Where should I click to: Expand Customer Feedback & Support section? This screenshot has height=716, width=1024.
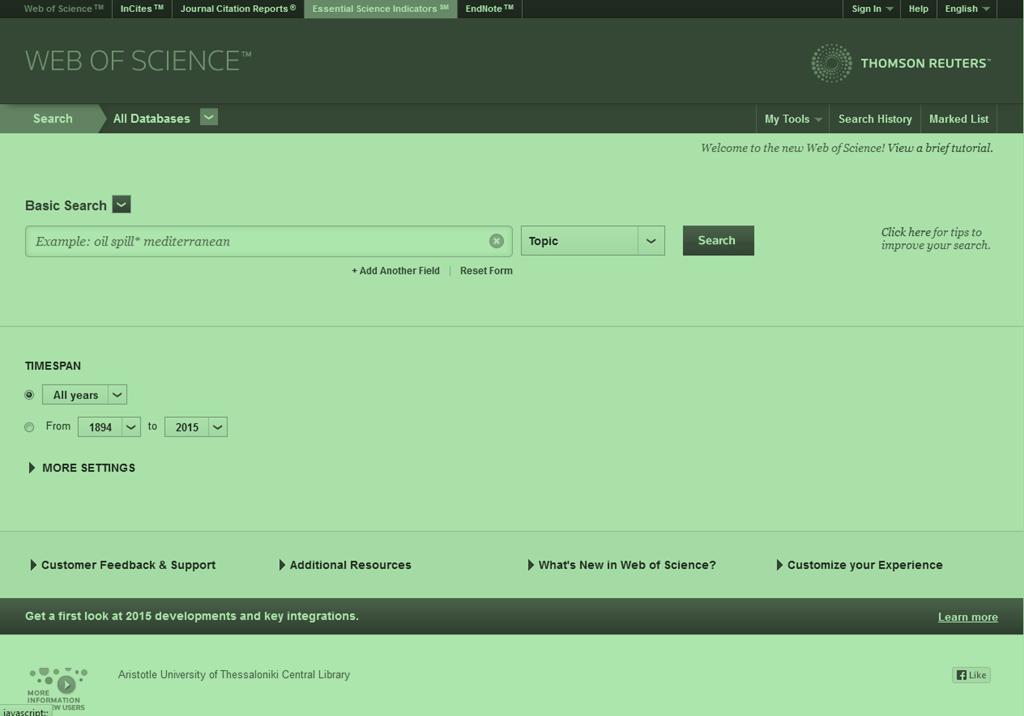pos(123,565)
